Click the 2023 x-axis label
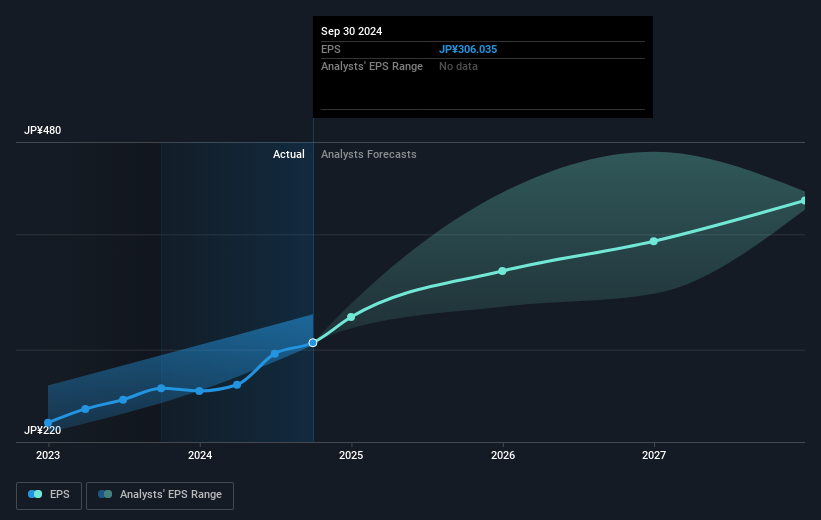The width and height of the screenshot is (821, 520). (48, 455)
